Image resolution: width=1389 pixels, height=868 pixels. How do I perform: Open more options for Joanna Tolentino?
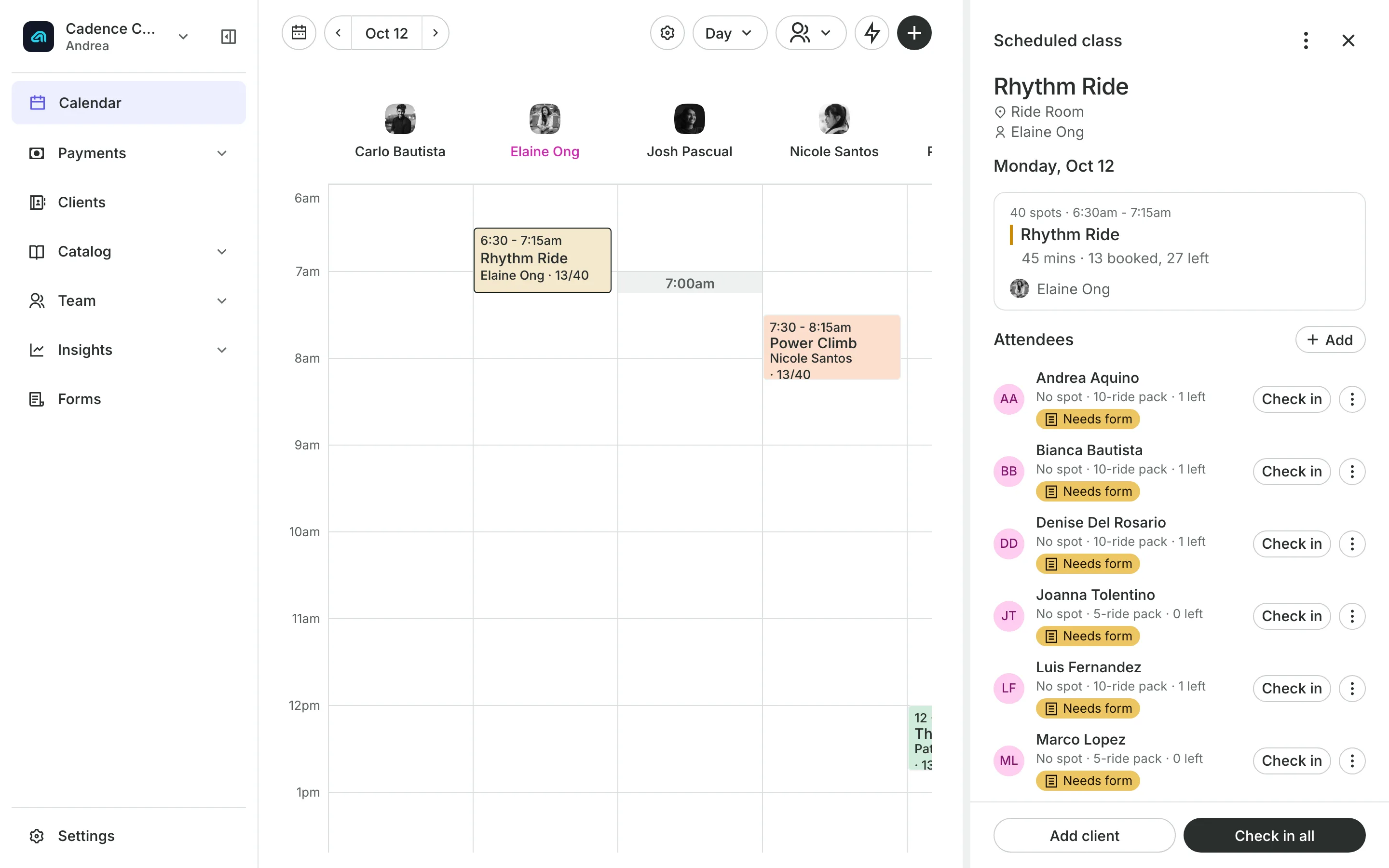(1352, 616)
